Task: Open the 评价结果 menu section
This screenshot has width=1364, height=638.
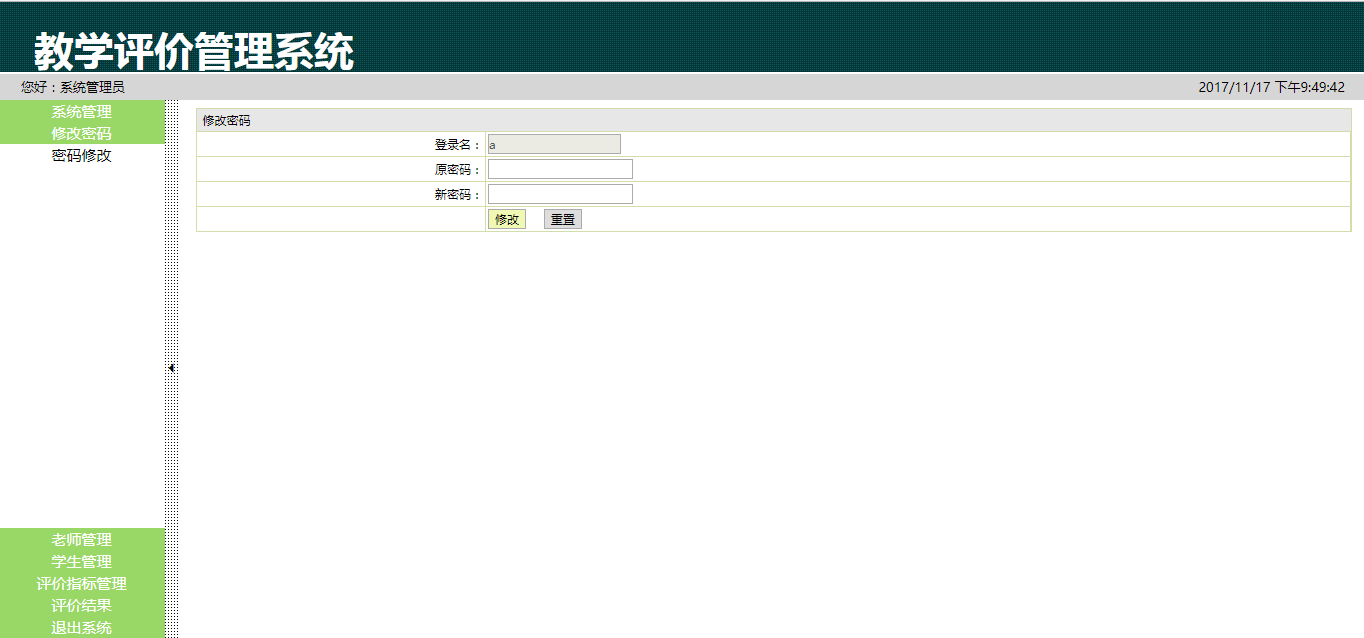Action: pos(82,605)
